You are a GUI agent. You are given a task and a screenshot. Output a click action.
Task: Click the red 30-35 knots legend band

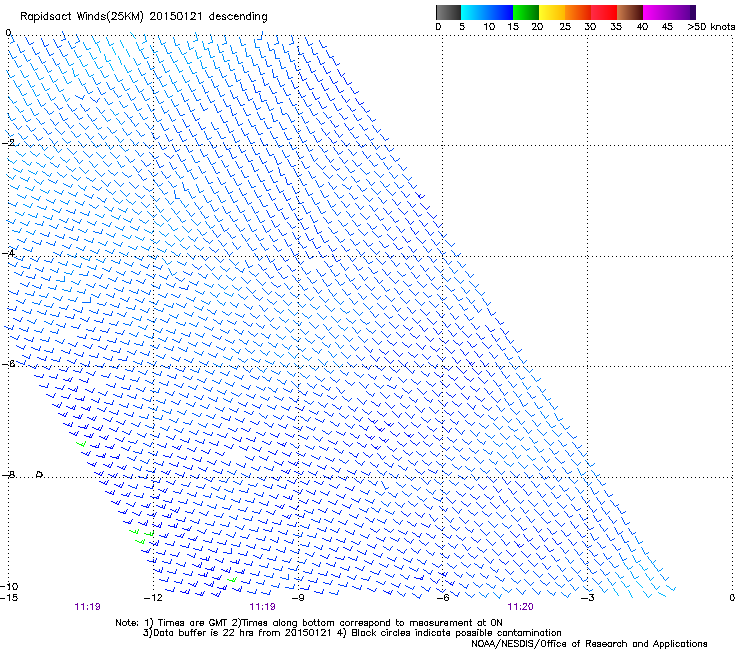point(604,12)
